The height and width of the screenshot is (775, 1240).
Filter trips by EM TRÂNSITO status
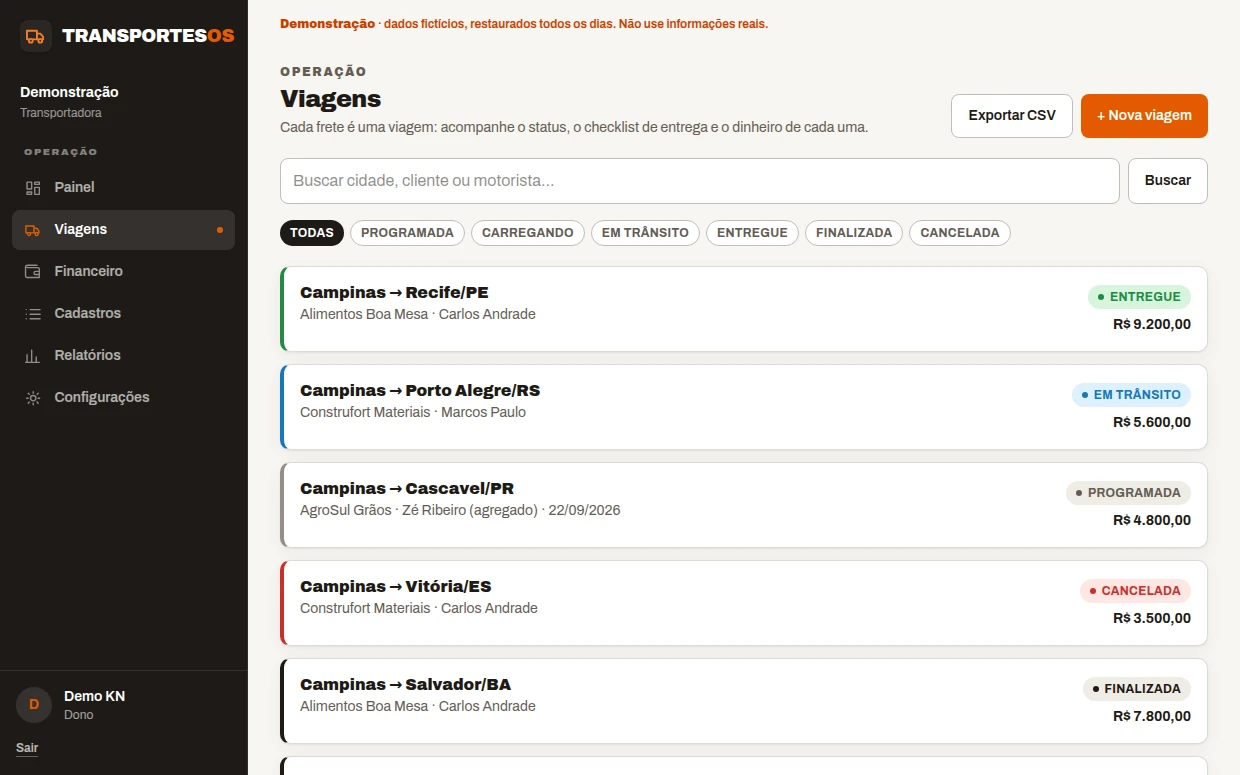tap(645, 233)
